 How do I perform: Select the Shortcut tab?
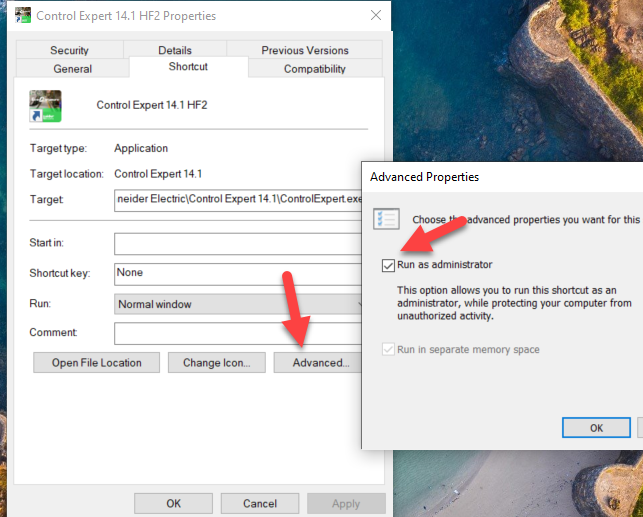coord(188,66)
